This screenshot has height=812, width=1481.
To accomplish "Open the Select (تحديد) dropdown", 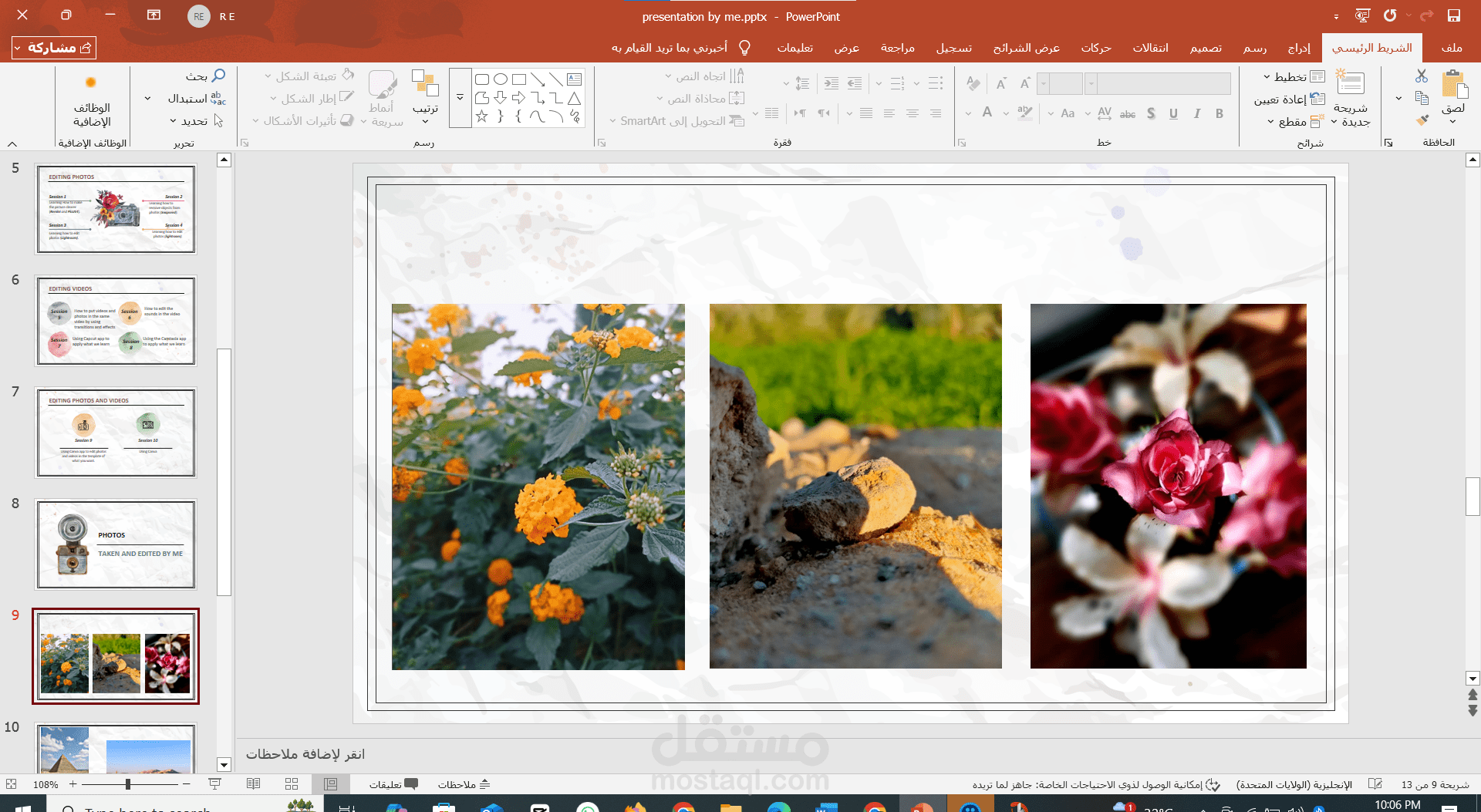I will pyautogui.click(x=197, y=120).
